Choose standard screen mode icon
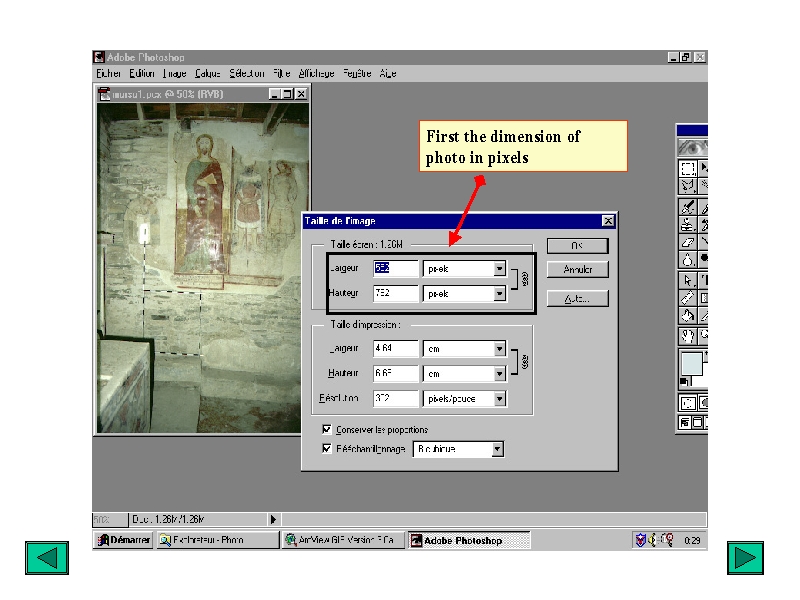800x600 pixels. tap(684, 422)
